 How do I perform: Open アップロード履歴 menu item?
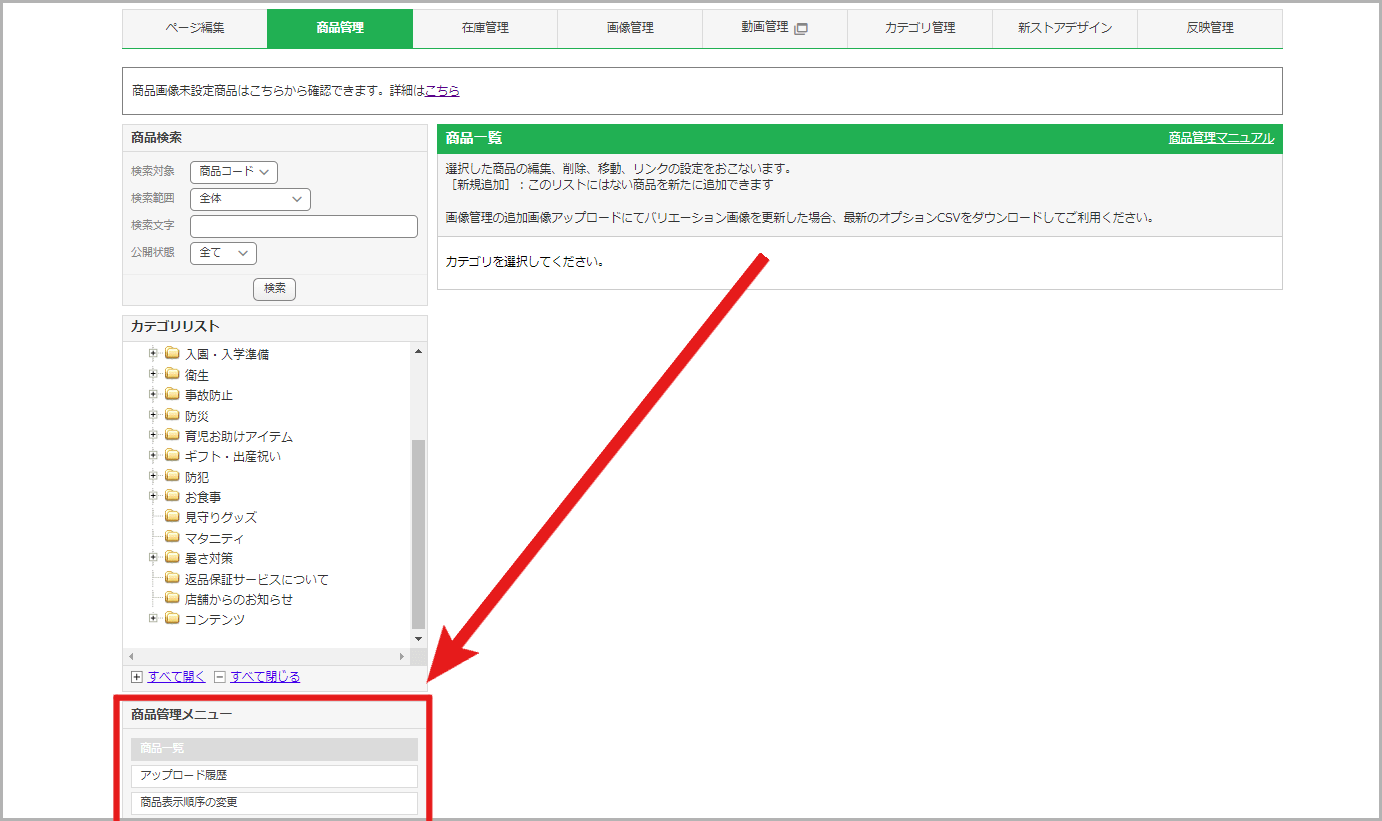tap(274, 776)
